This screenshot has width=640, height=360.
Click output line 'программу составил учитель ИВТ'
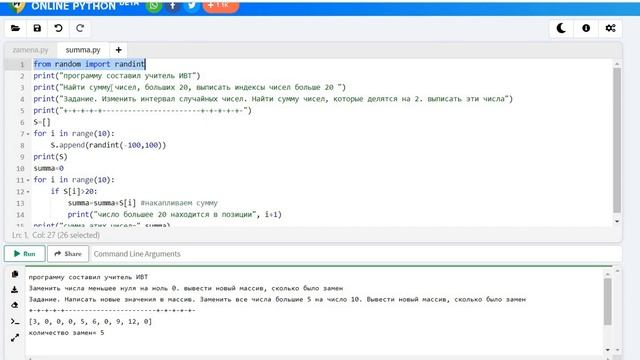click(88, 277)
